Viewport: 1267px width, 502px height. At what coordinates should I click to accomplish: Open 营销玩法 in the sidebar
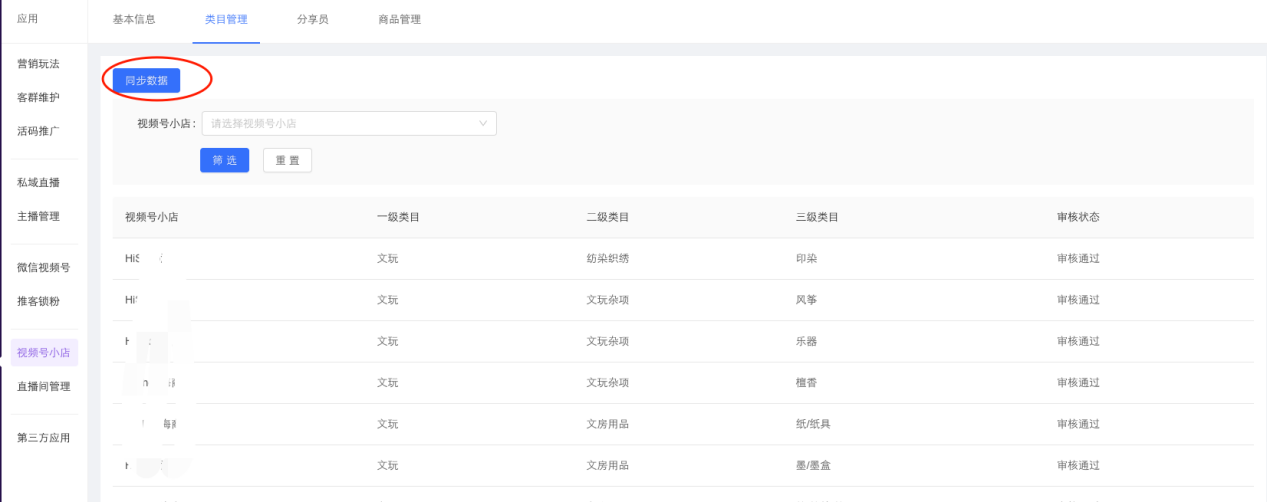pyautogui.click(x=38, y=64)
